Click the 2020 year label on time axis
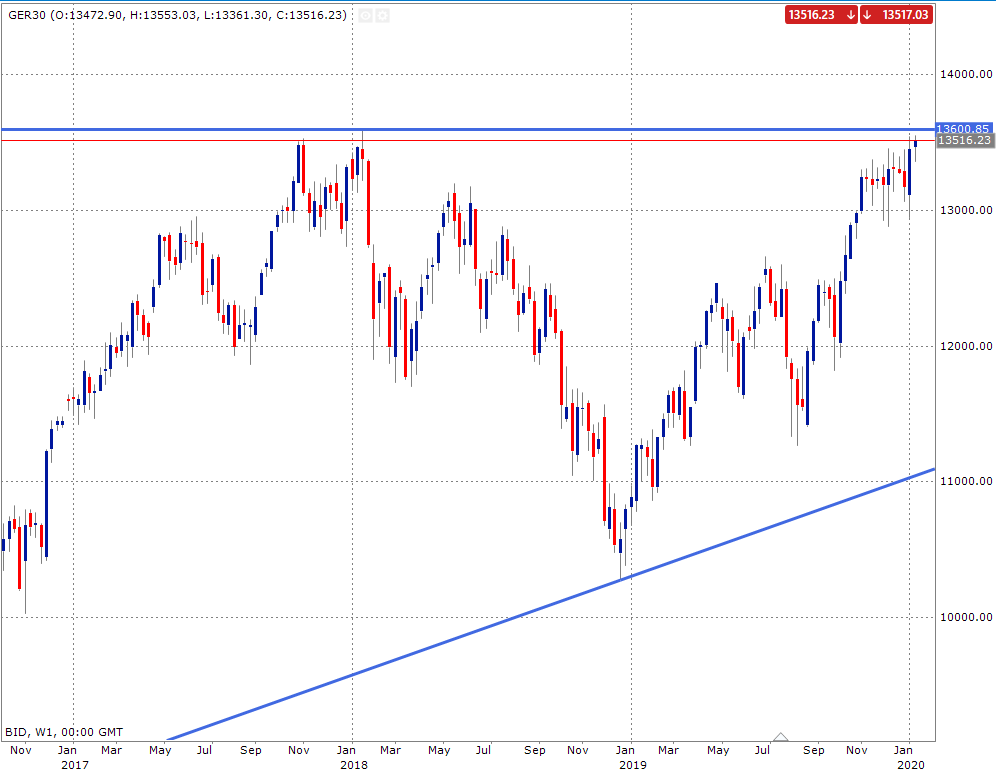 [x=910, y=765]
